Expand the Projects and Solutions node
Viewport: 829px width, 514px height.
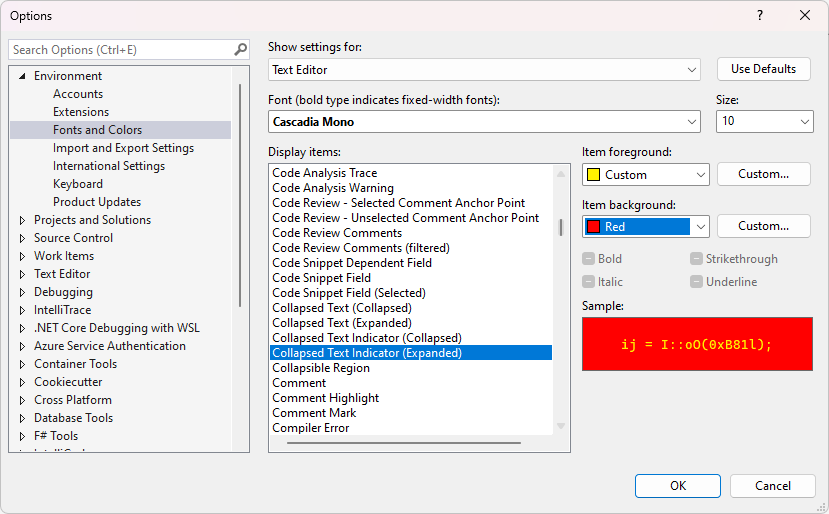pyautogui.click(x=22, y=220)
